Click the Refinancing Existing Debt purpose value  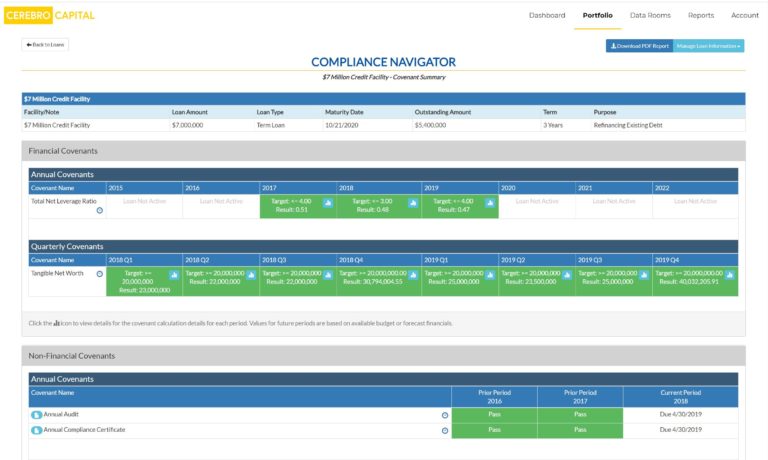(x=628, y=125)
